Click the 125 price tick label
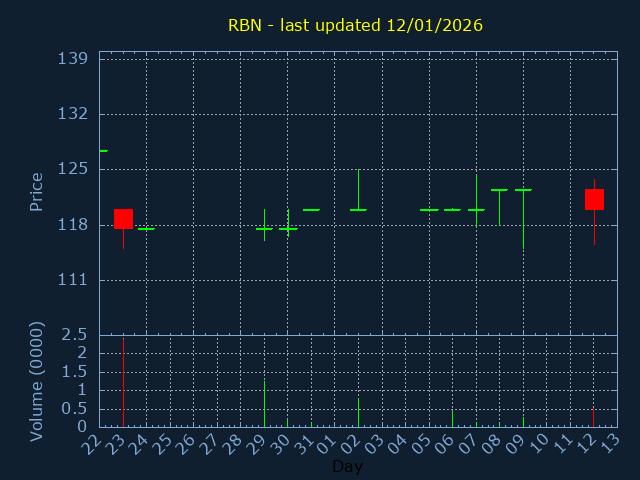The width and height of the screenshot is (640, 480). [75, 169]
